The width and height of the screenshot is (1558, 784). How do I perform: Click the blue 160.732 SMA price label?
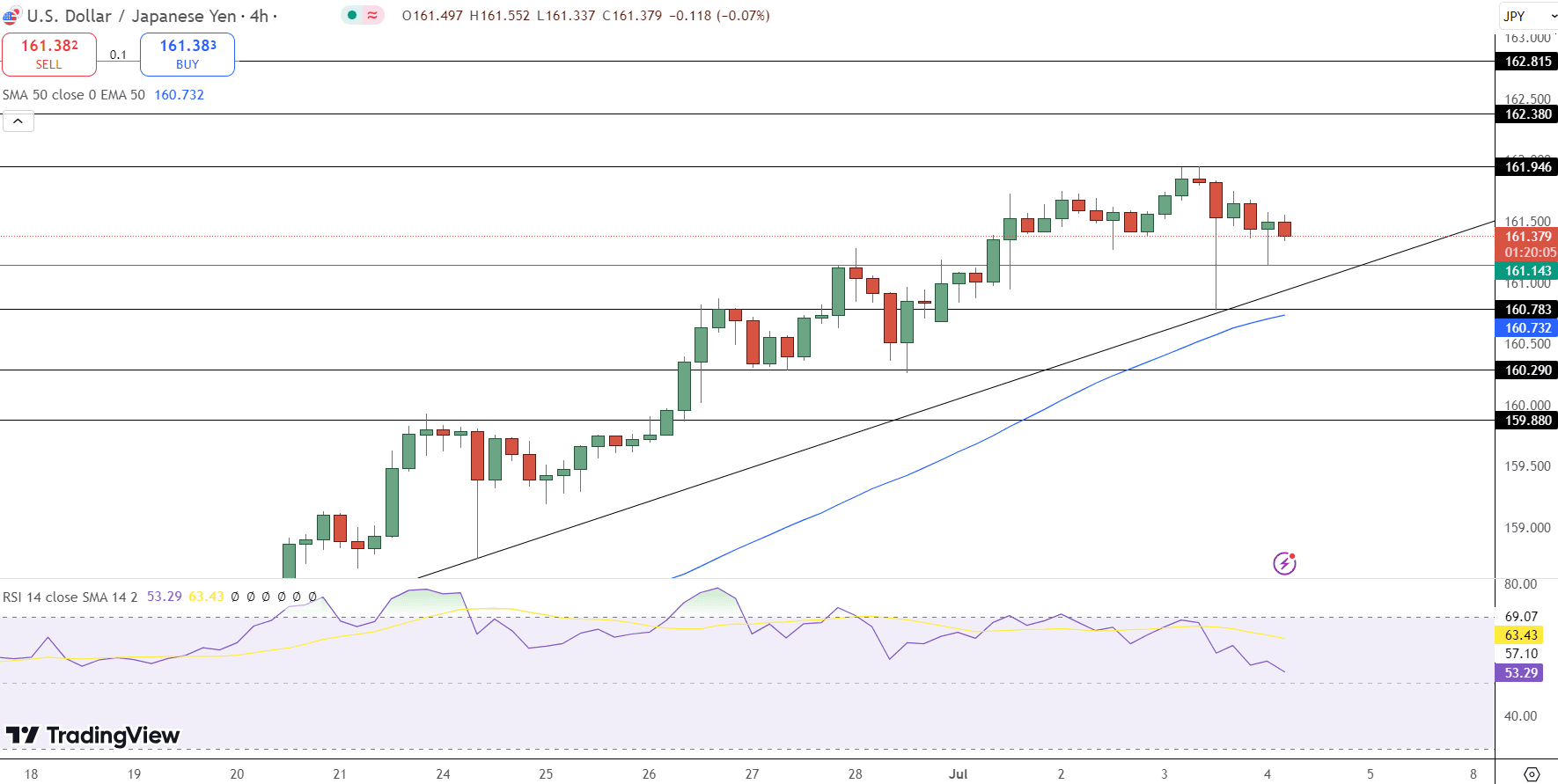(1527, 328)
